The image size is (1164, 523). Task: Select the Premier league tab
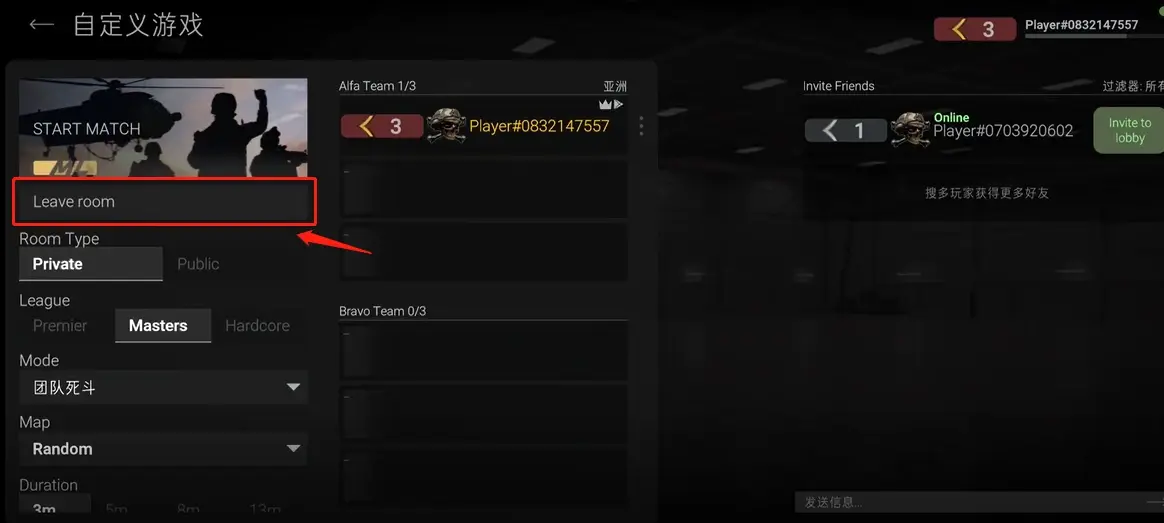[x=60, y=326]
